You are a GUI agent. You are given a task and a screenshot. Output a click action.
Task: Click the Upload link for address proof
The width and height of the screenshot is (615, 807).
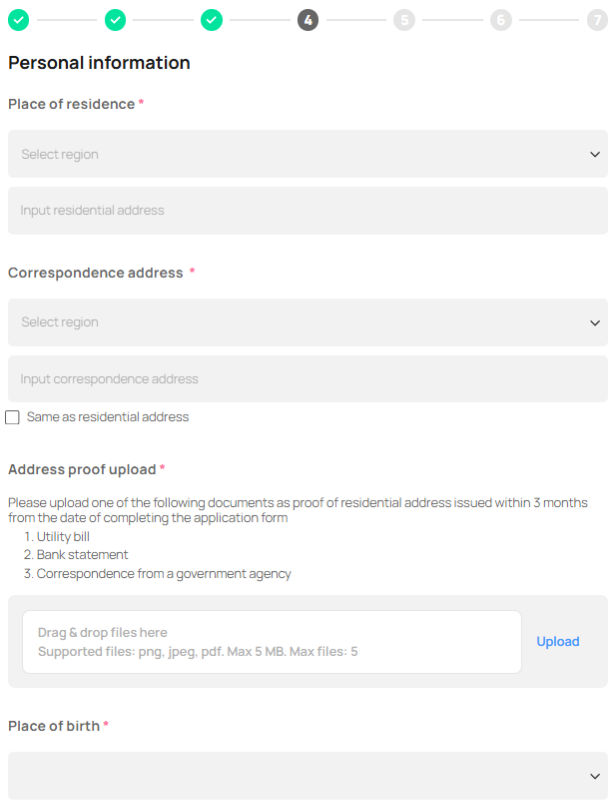tap(557, 642)
